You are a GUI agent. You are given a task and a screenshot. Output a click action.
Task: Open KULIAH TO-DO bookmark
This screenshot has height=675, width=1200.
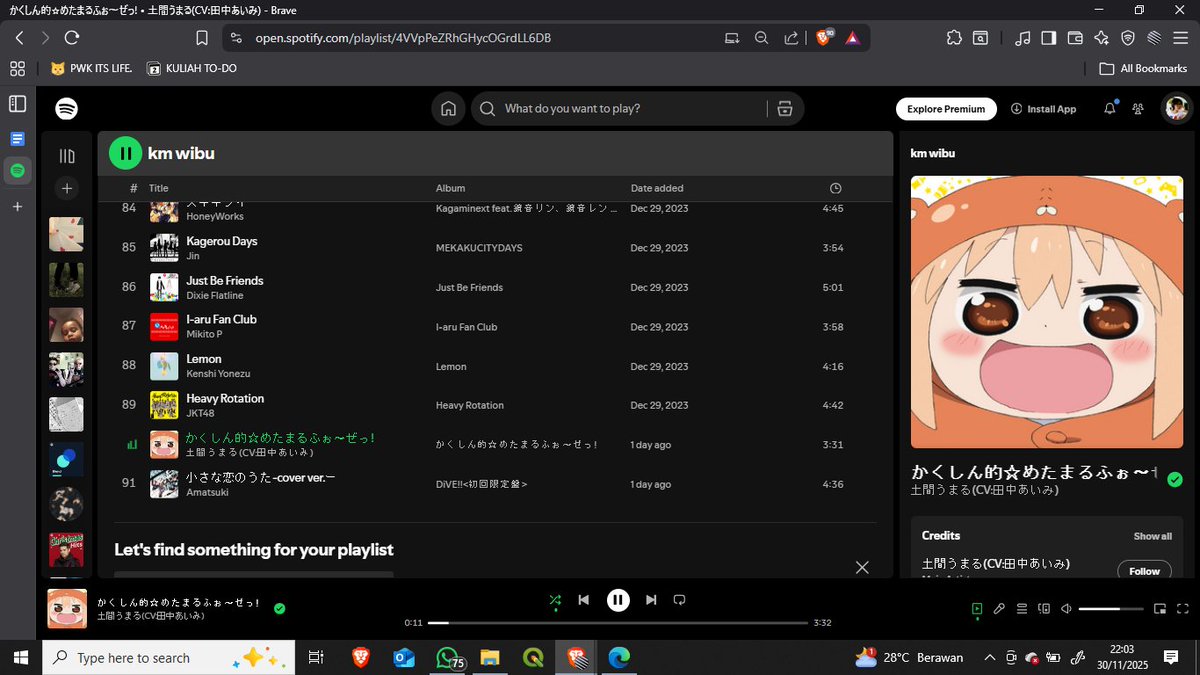pos(192,69)
